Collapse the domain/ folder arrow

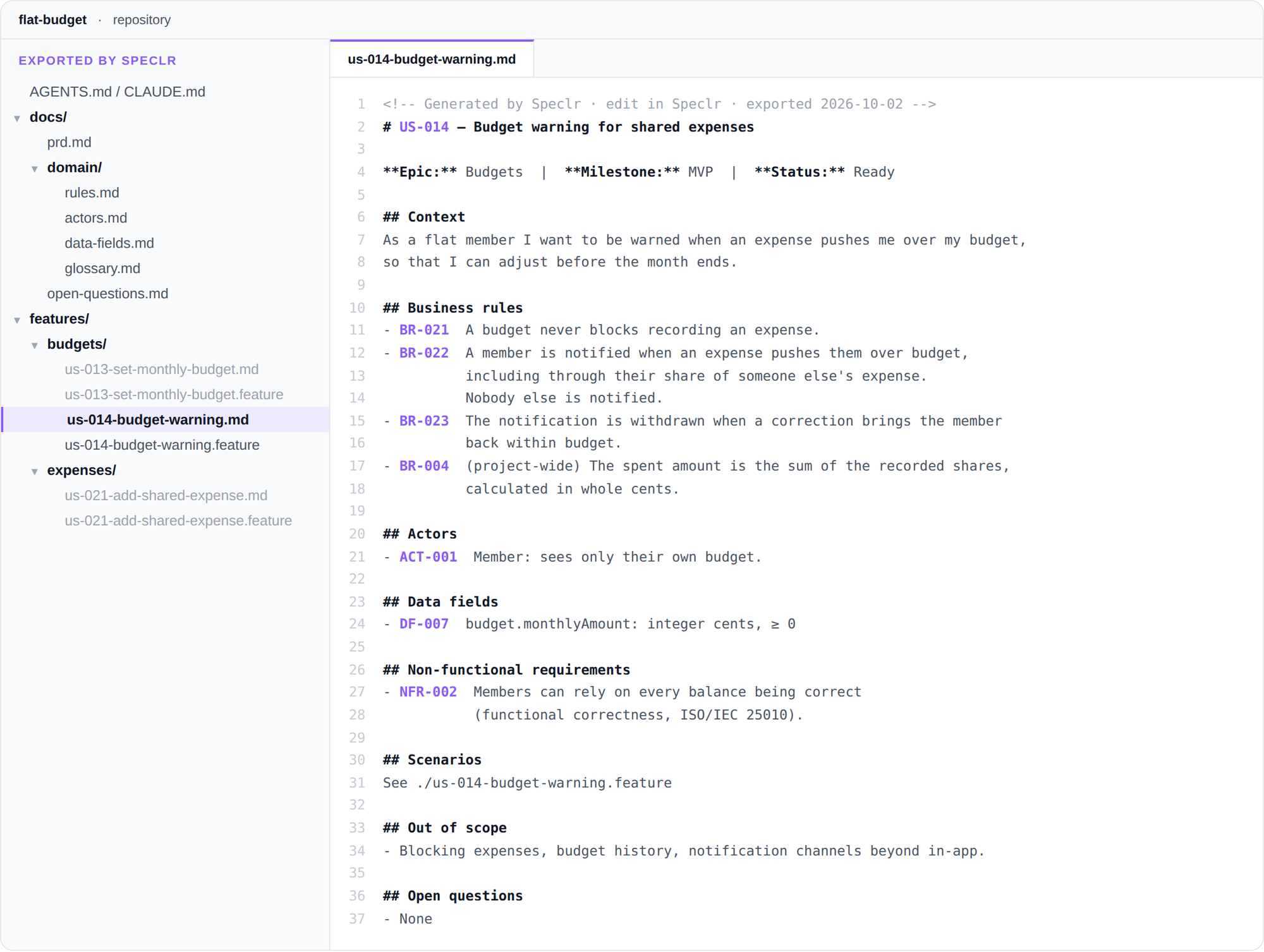35,169
